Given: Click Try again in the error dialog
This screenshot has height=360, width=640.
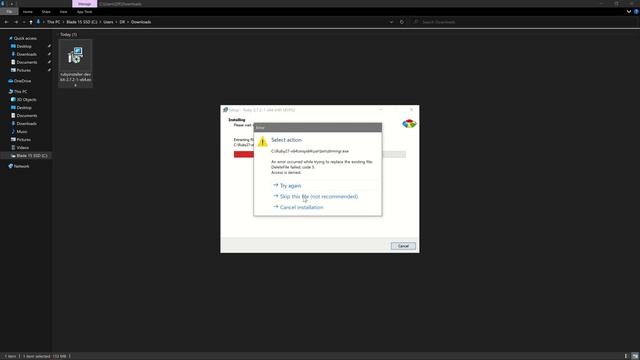Looking at the screenshot, I should click(x=290, y=186).
